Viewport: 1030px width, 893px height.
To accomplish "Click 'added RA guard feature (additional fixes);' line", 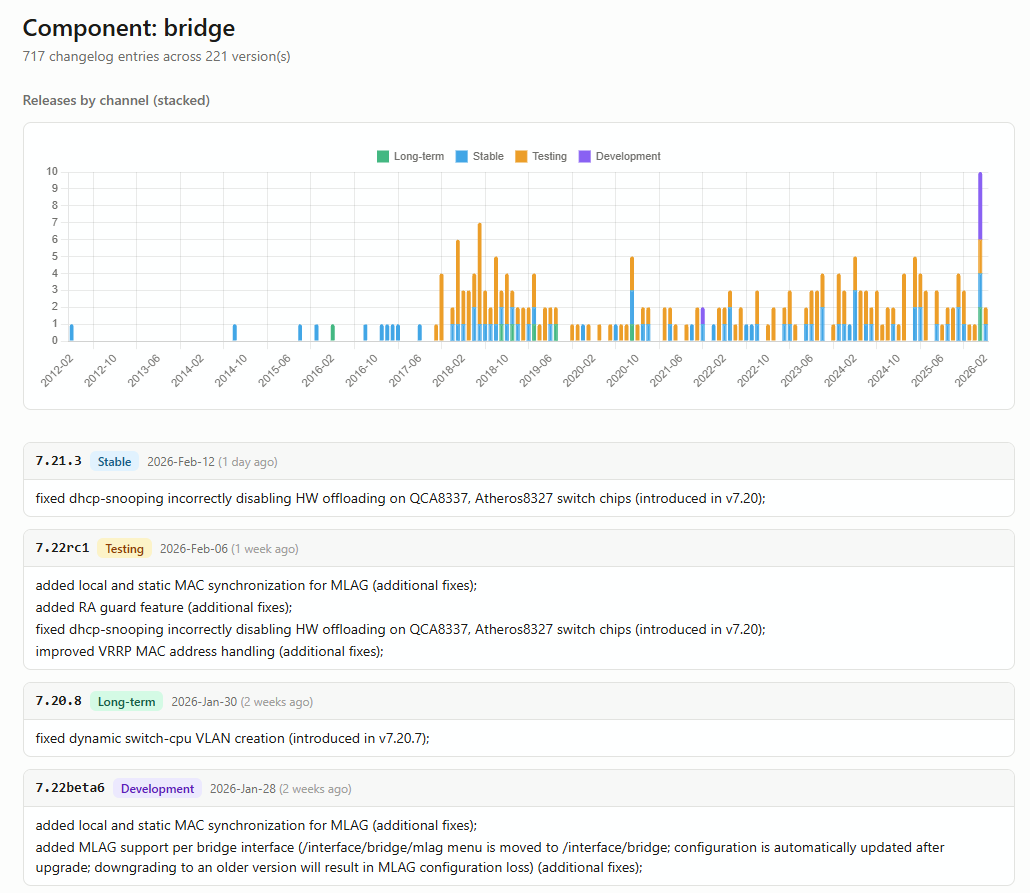I will pyautogui.click(x=164, y=607).
